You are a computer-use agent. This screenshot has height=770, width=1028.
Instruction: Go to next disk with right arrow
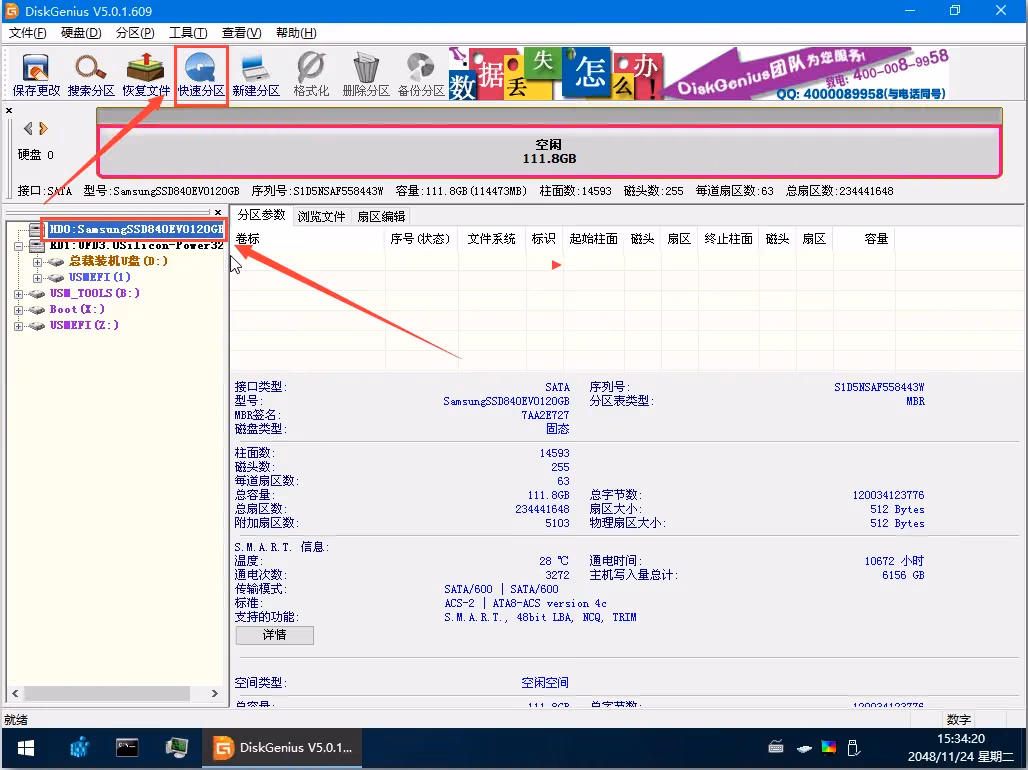(44, 128)
